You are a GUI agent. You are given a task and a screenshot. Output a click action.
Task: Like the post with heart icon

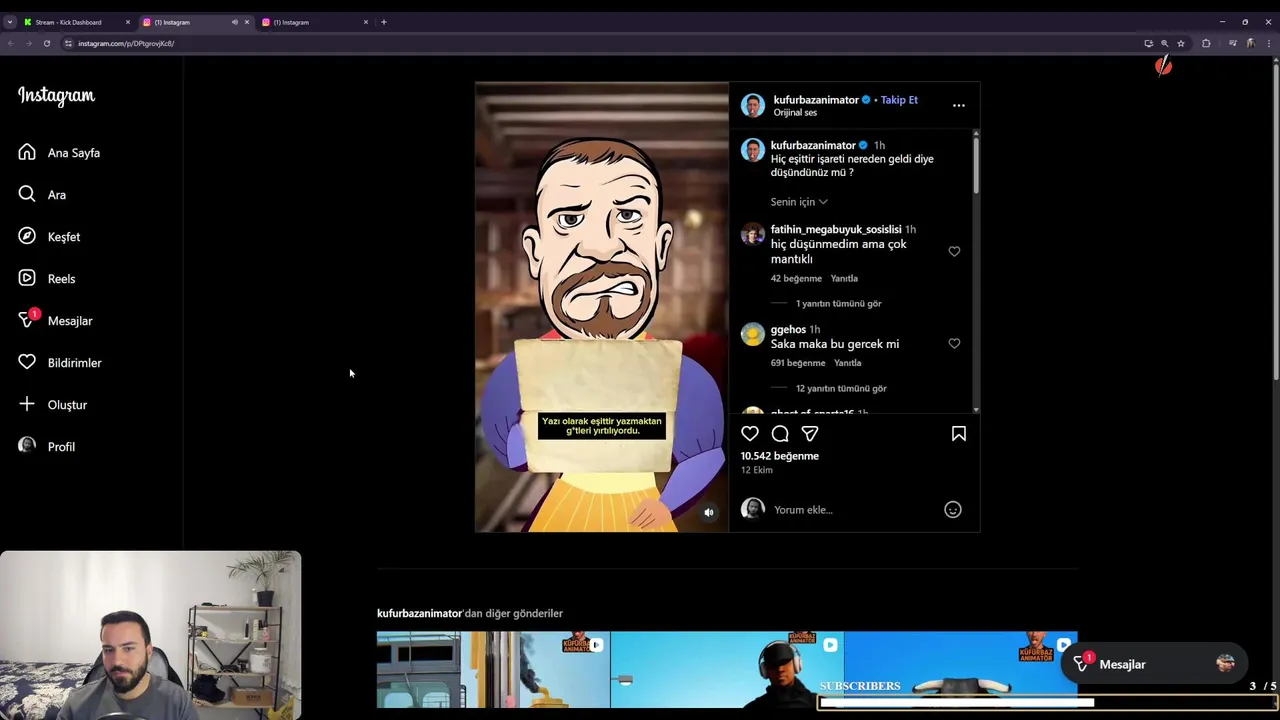click(750, 433)
